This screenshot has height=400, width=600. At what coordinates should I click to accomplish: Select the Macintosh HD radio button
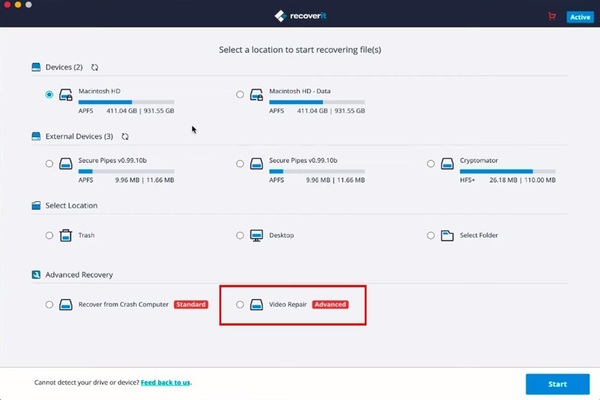pos(49,95)
